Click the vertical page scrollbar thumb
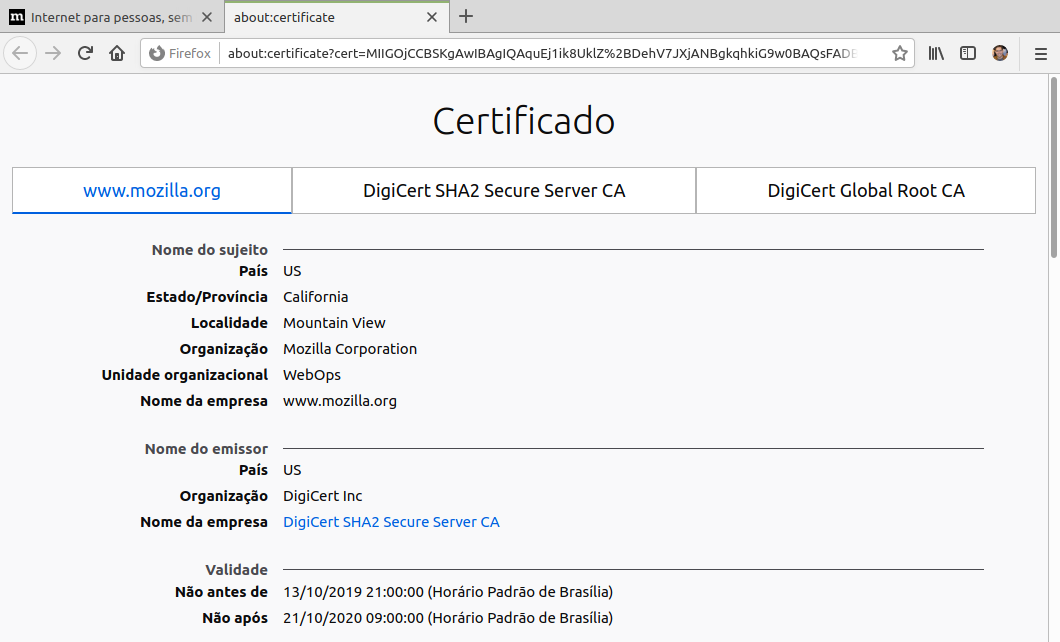The image size is (1060, 642). (1053, 167)
